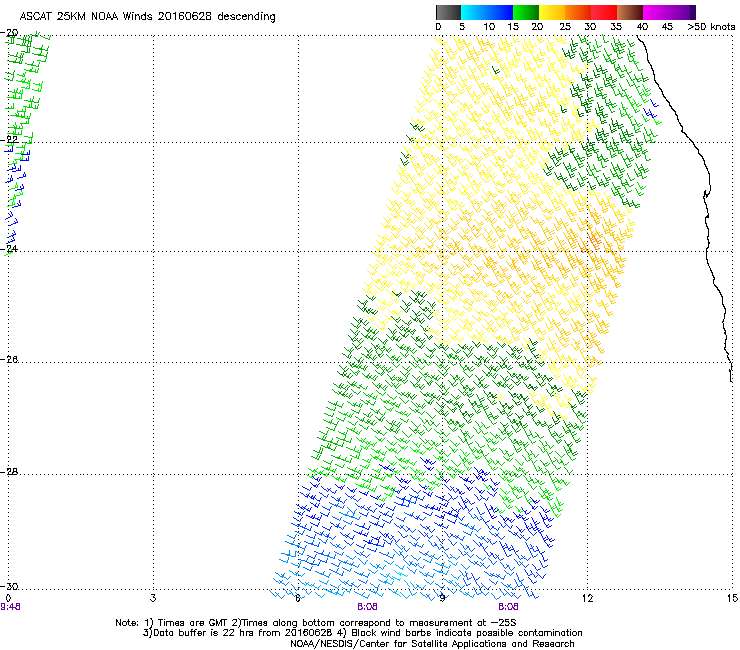Click the '20' legend scale label under the color bar
Image resolution: width=740 pixels, height=650 pixels.
pos(537,27)
